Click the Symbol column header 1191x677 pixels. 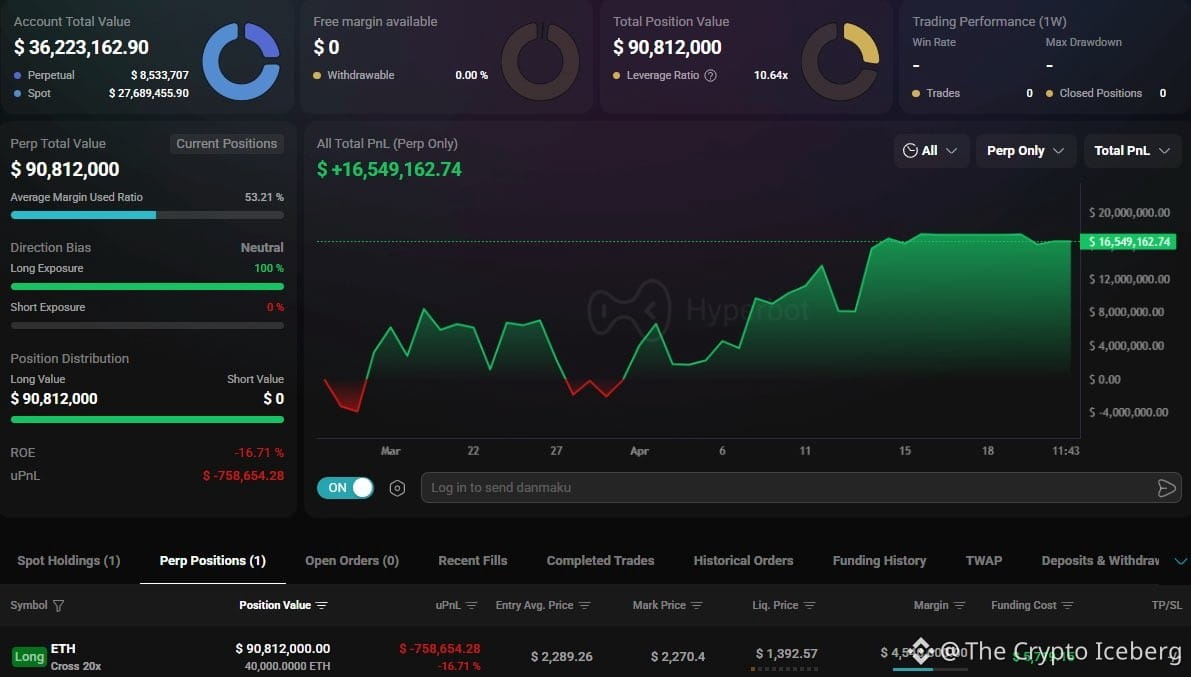(x=28, y=606)
